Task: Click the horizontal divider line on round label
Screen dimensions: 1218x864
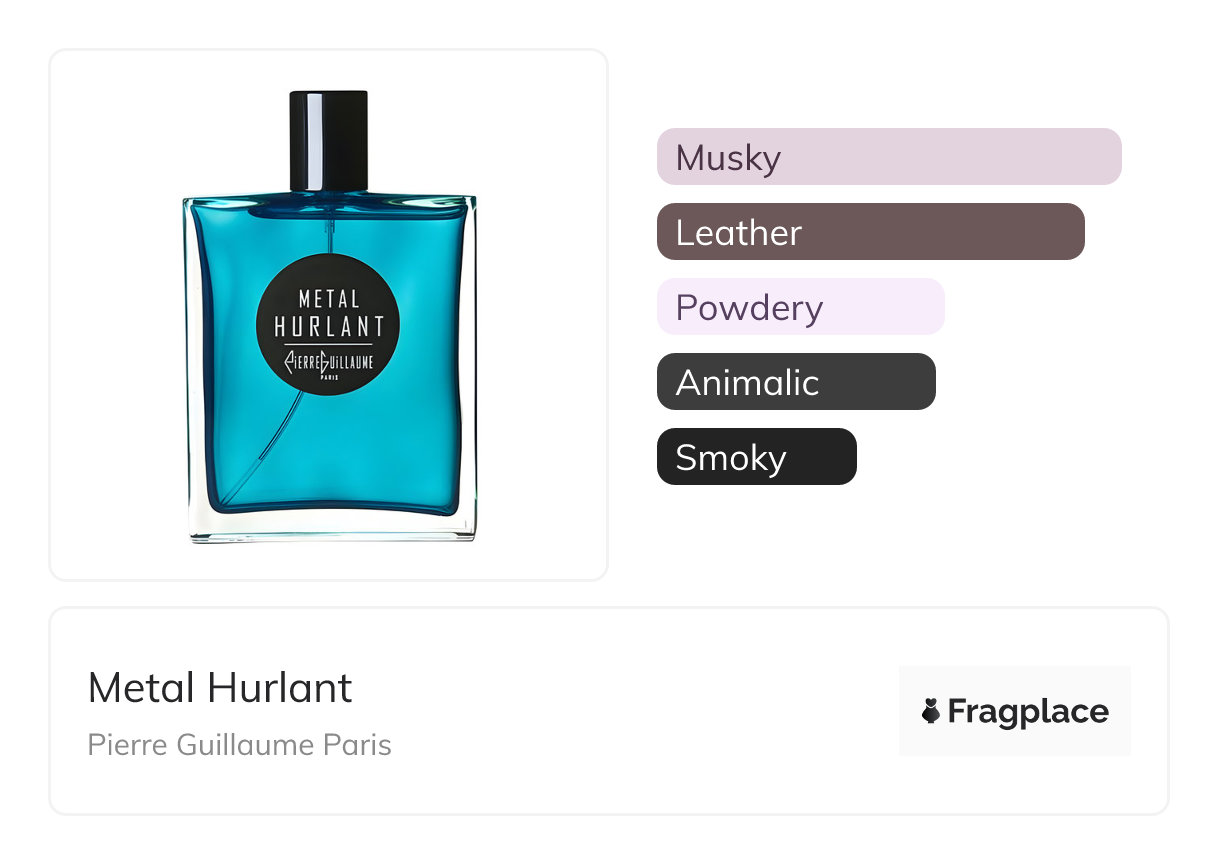Action: [x=329, y=344]
